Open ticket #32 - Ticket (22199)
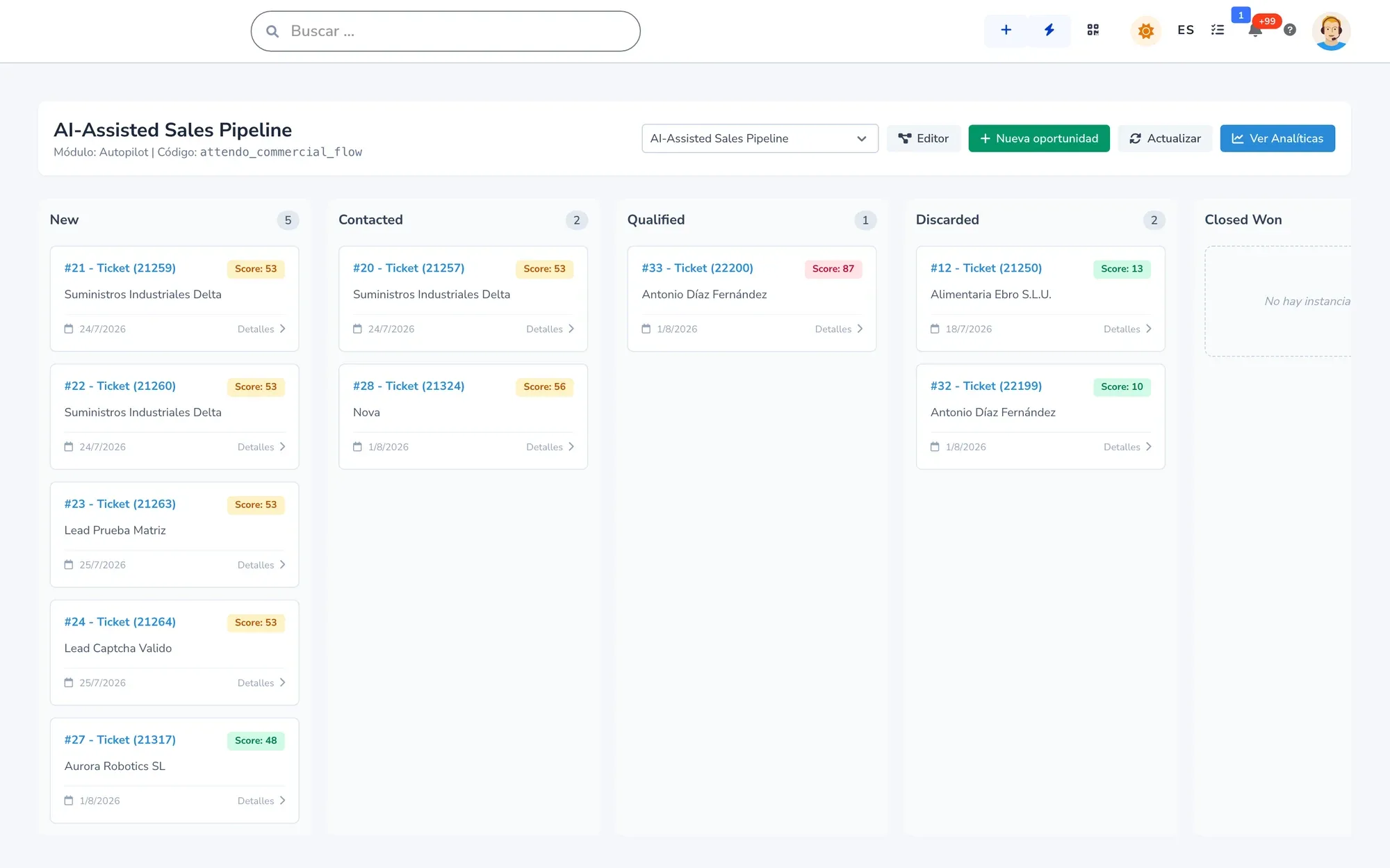Screen dimensions: 1390x868 click(x=986, y=386)
